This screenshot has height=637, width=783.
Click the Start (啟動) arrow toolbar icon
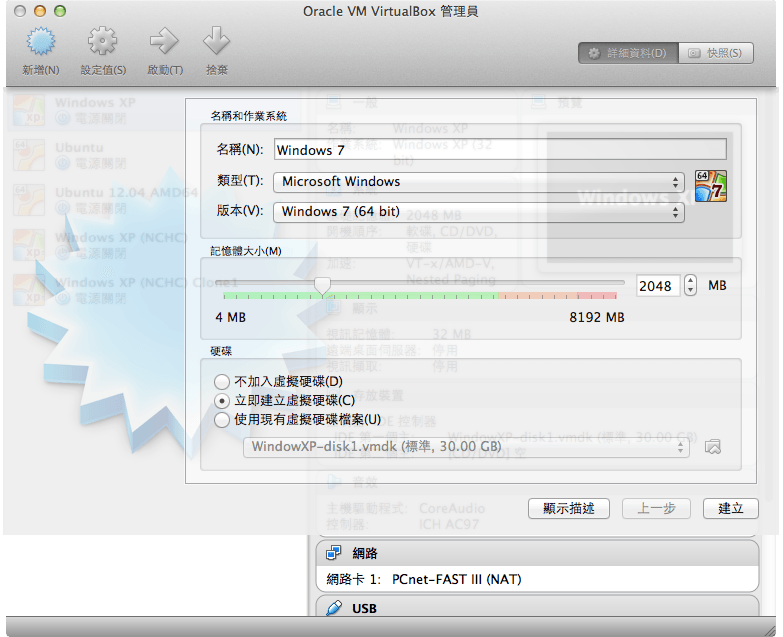(164, 41)
